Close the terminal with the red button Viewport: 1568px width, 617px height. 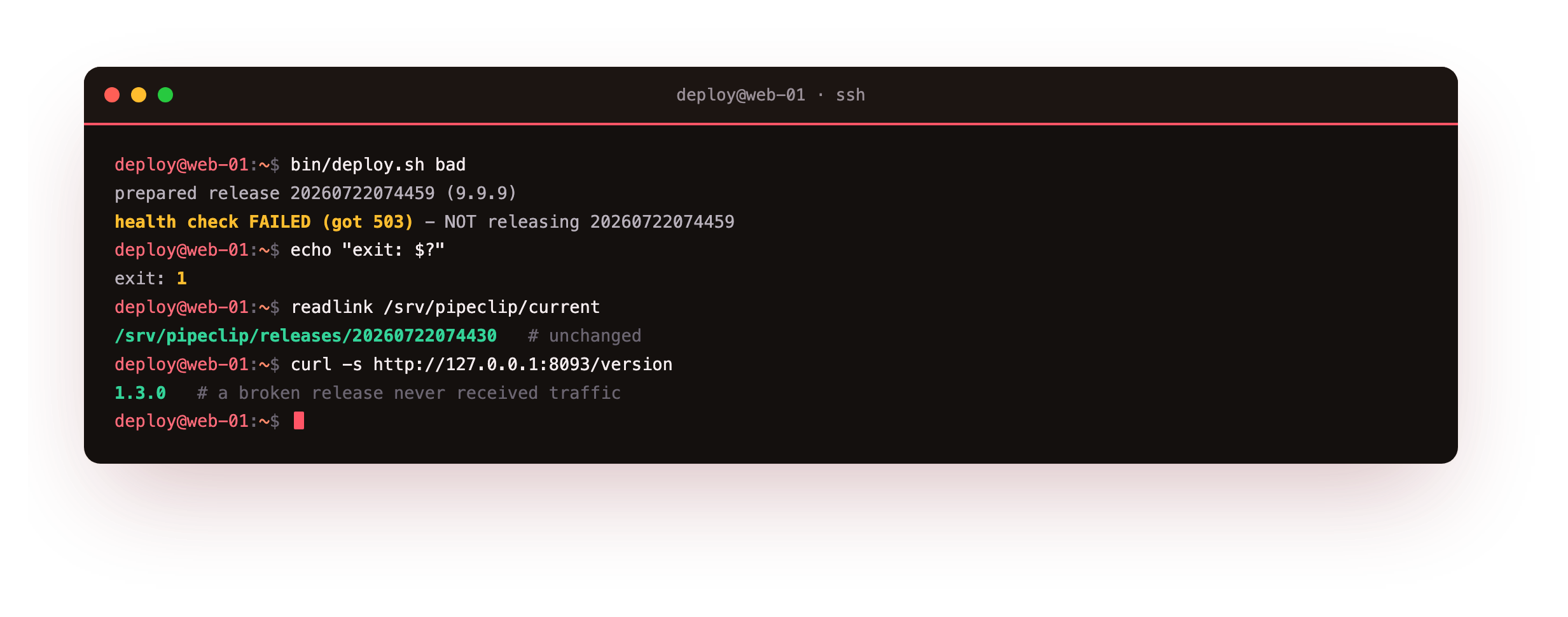coord(112,95)
